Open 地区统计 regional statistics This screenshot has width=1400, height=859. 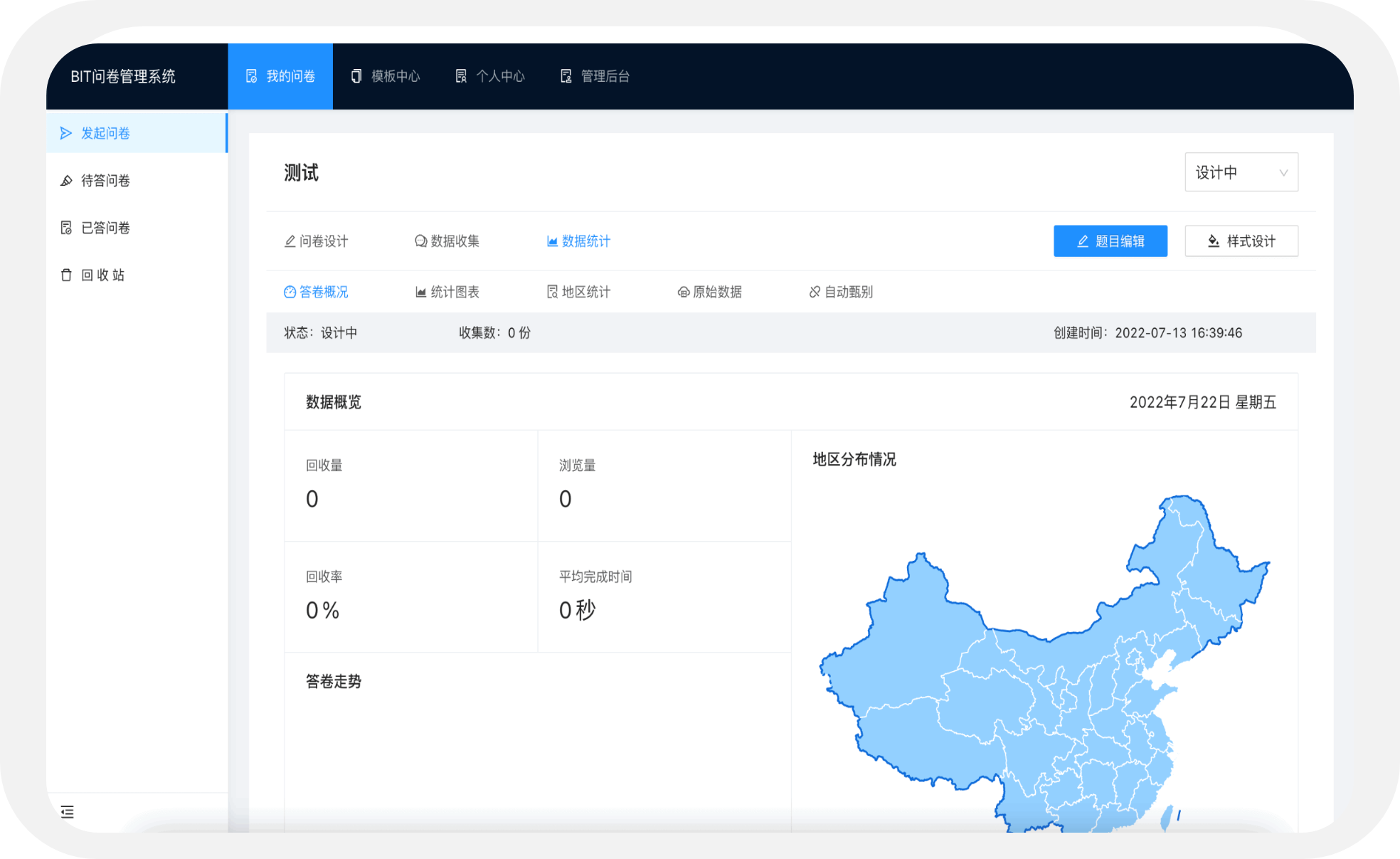[587, 292]
